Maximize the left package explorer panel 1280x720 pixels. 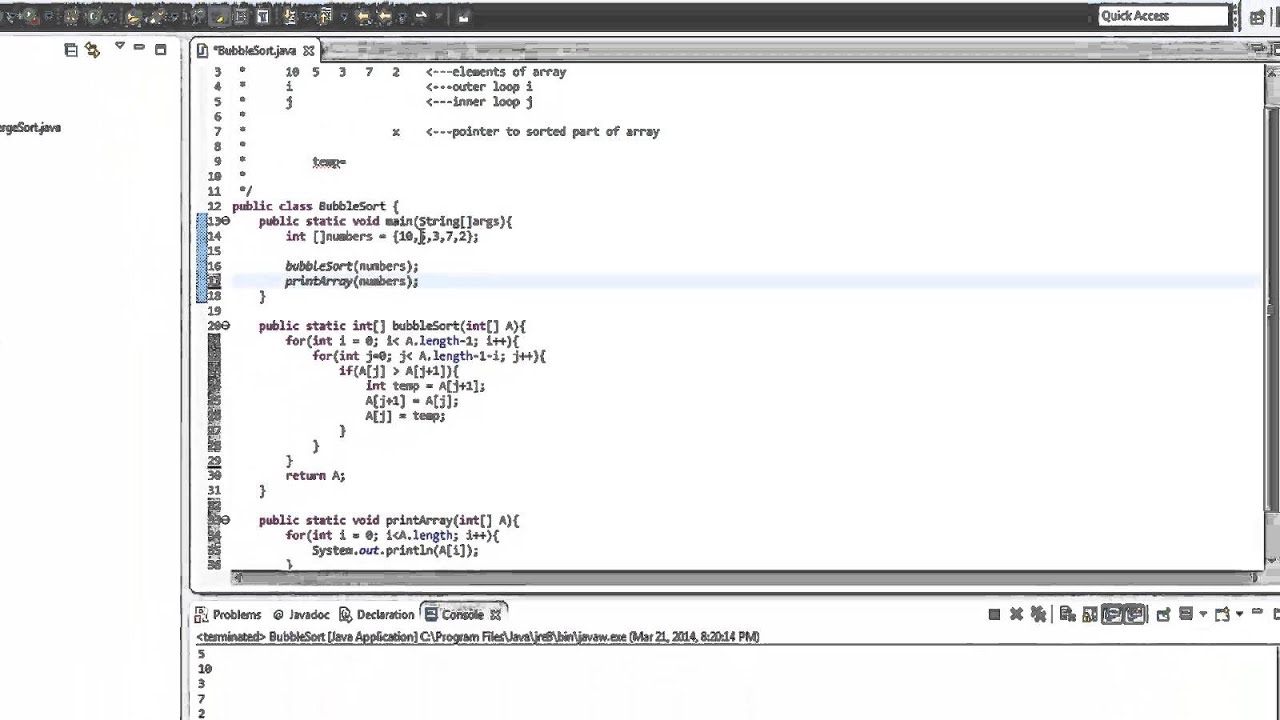click(160, 49)
